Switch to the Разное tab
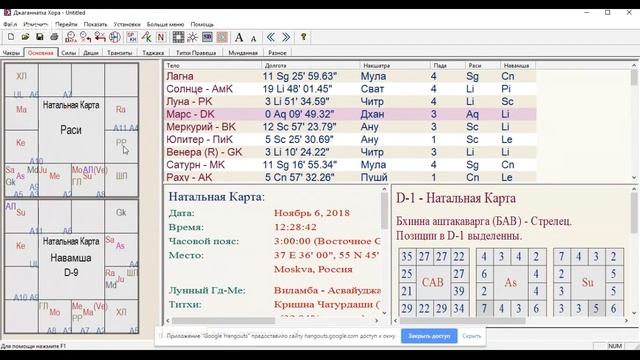640x360 pixels. tap(277, 53)
